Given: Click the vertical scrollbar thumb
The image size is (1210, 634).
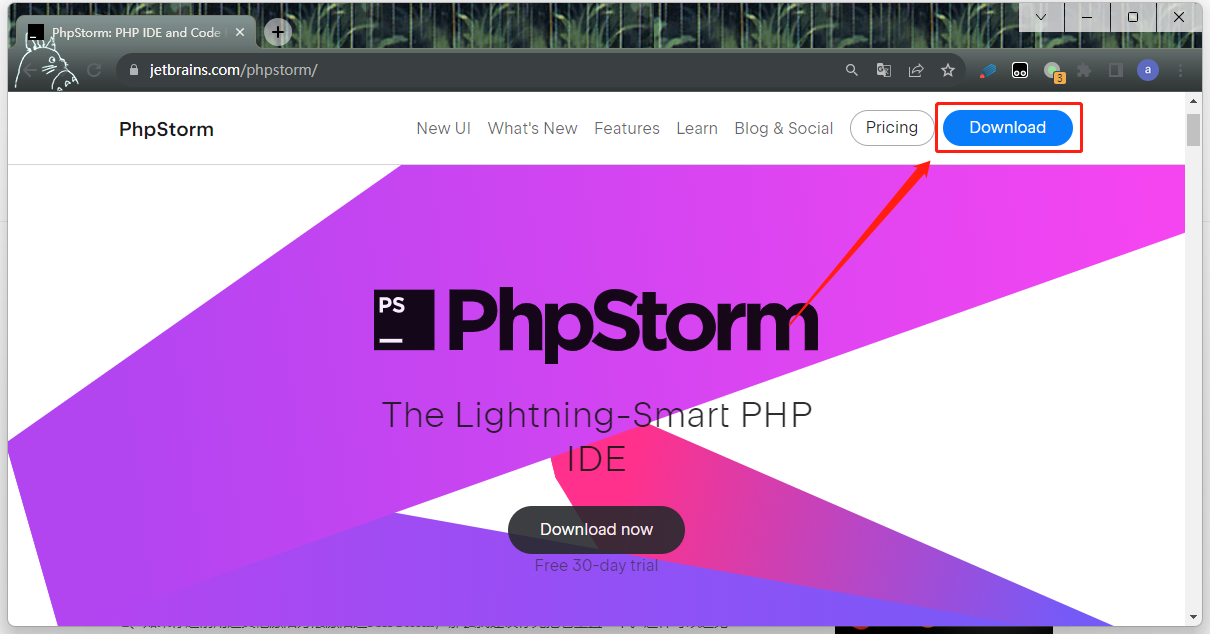Looking at the screenshot, I should (x=1193, y=130).
